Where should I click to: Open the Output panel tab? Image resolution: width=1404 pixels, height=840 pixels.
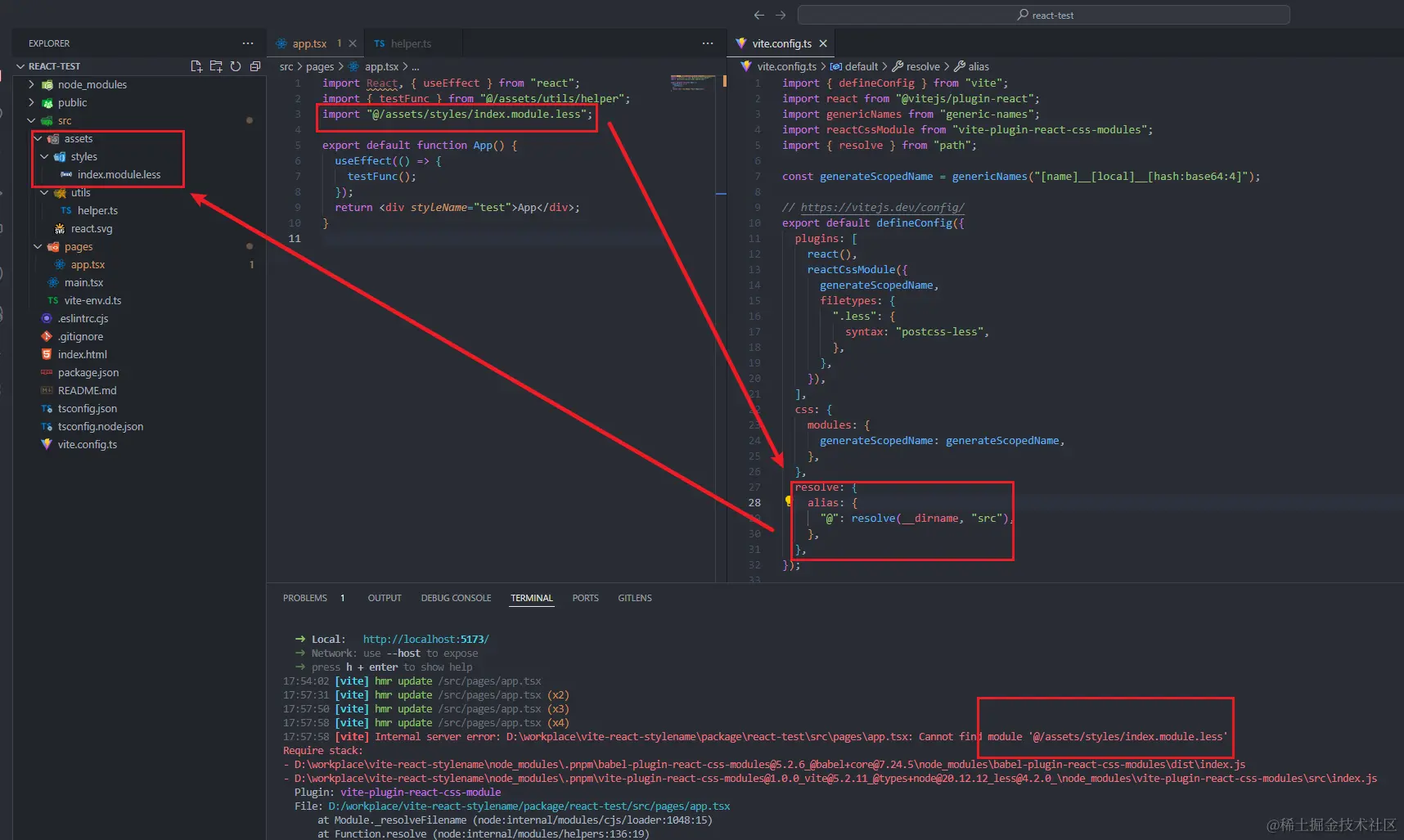[x=385, y=598]
